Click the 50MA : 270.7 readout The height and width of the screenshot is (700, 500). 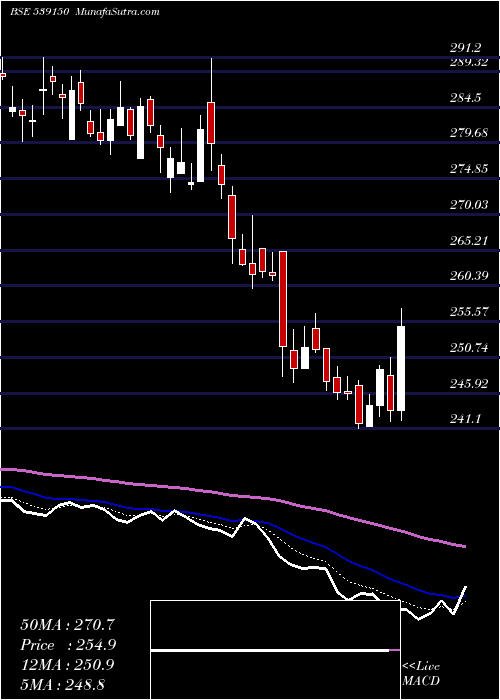click(x=67, y=625)
